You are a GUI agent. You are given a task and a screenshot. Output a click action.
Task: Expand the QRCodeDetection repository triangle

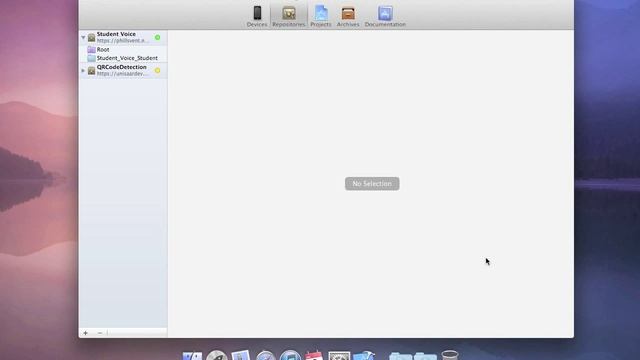83,71
